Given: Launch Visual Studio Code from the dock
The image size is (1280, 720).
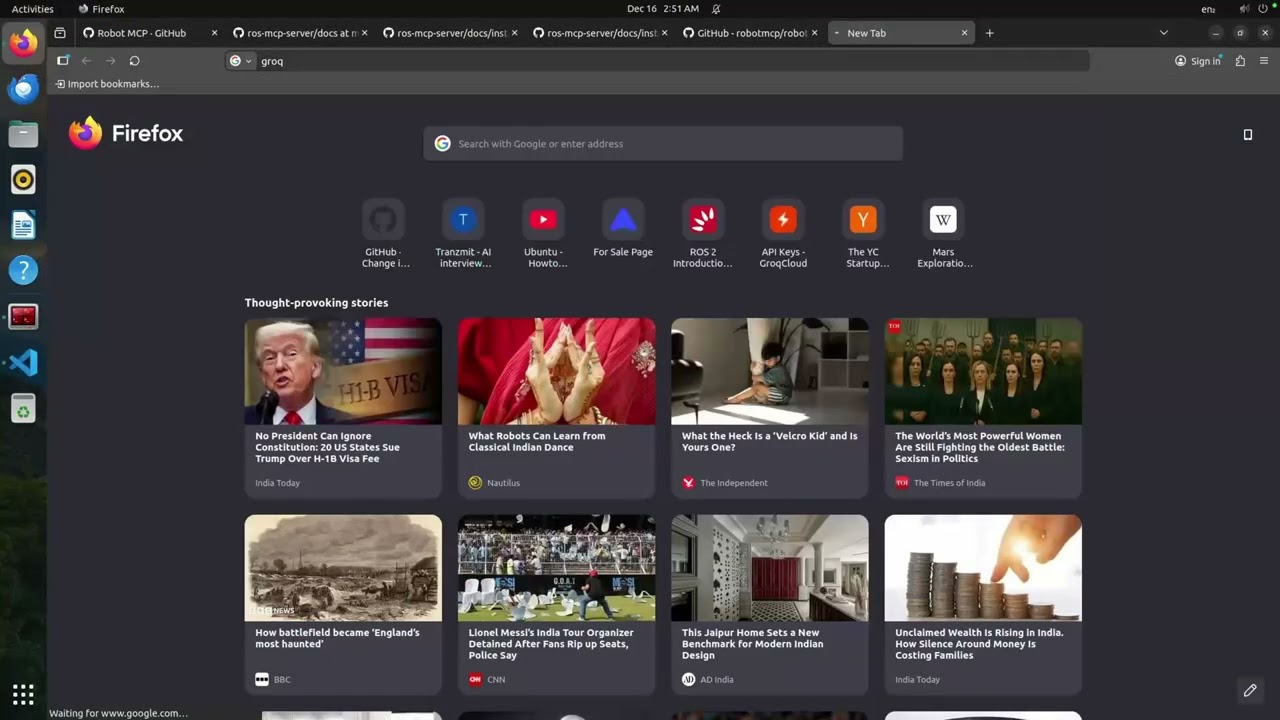Looking at the screenshot, I should pyautogui.click(x=23, y=362).
